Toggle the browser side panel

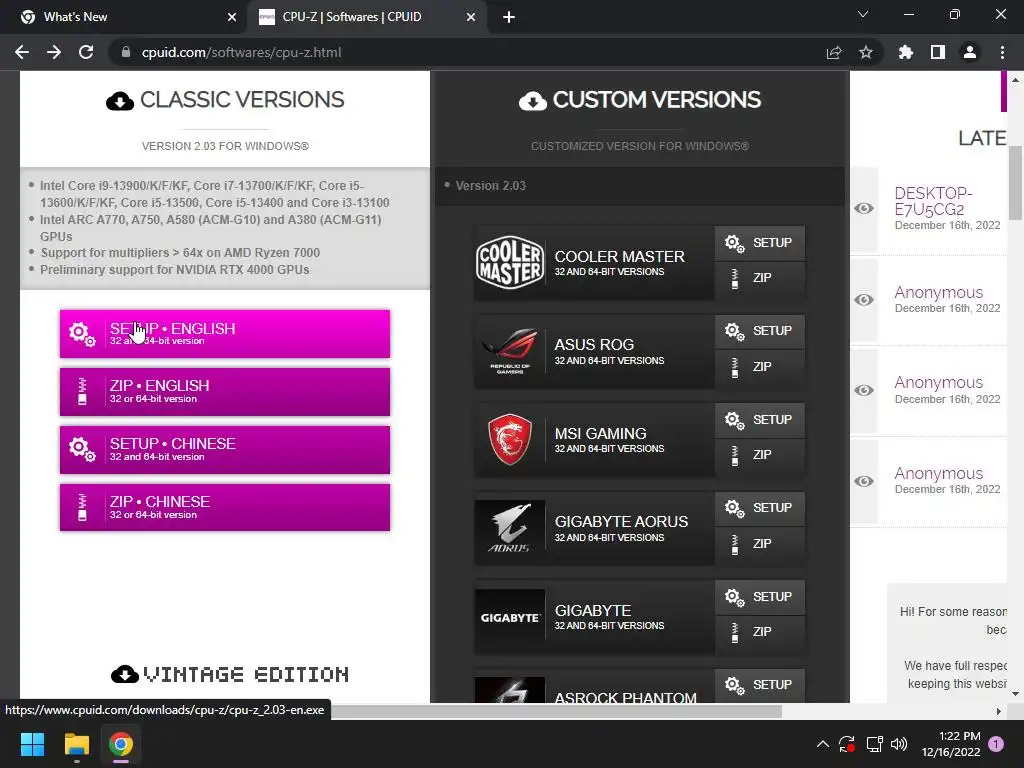(938, 52)
